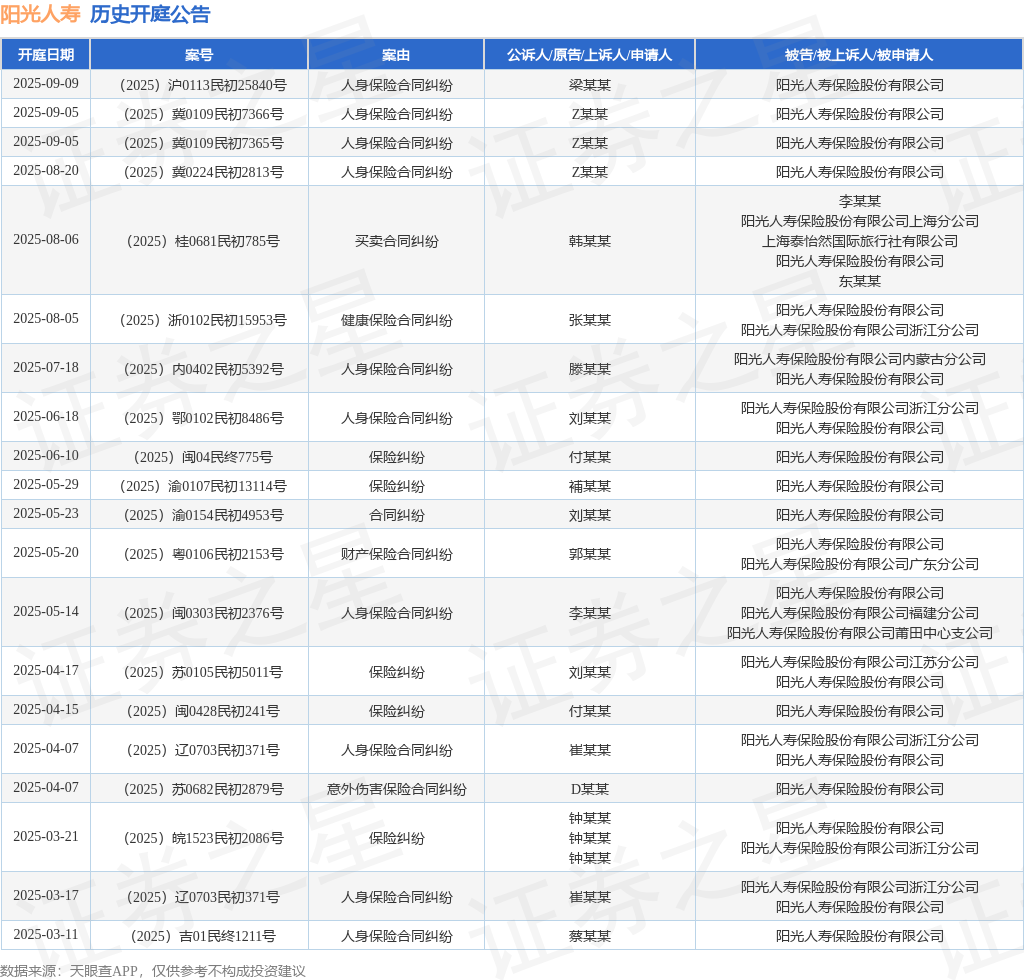Image resolution: width=1024 pixels, height=980 pixels.
Task: Click plaintiff D某某
Action: (590, 789)
